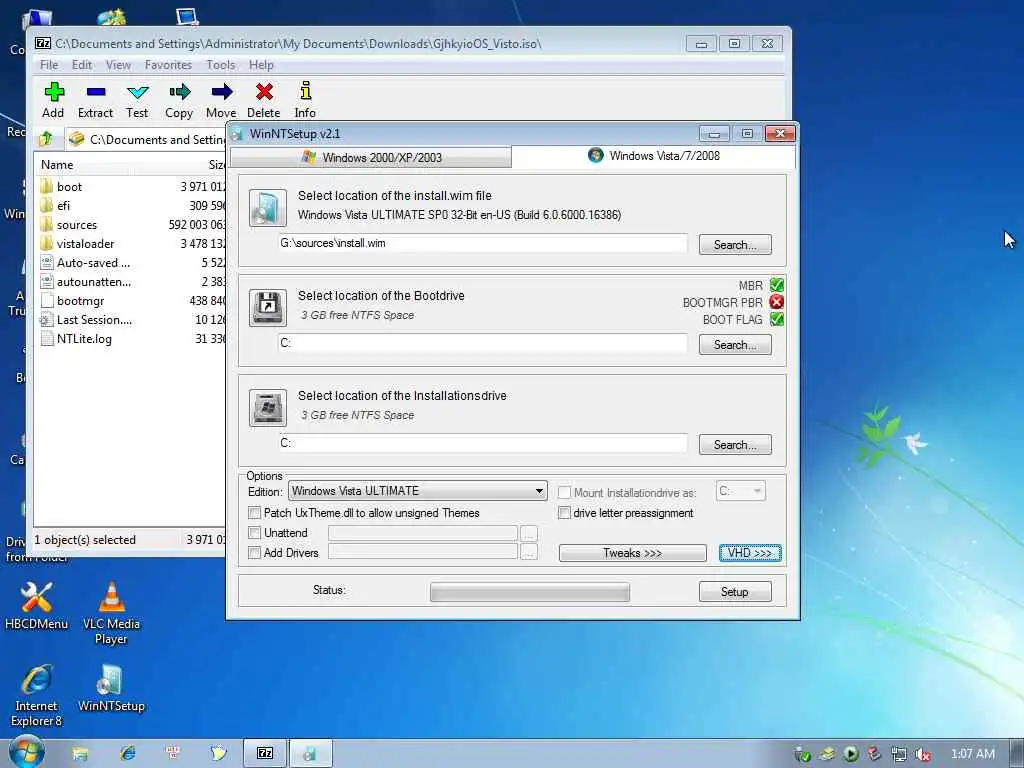Image resolution: width=1024 pixels, height=768 pixels.
Task: Open the Tweaks >>> panel
Action: click(x=632, y=553)
